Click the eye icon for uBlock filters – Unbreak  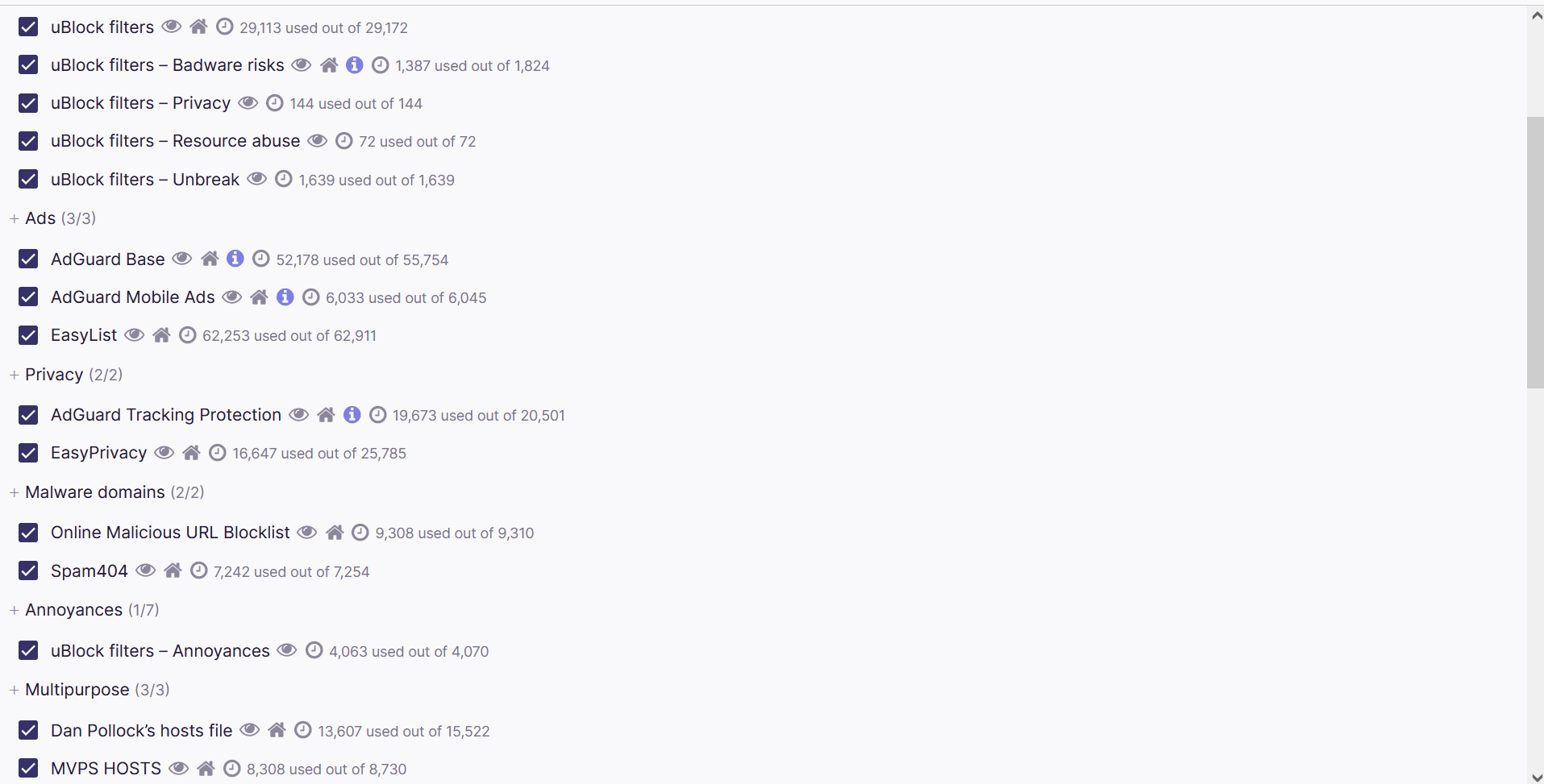click(256, 179)
